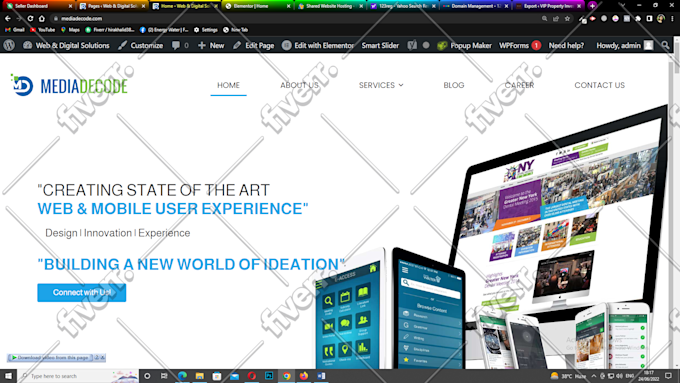The image size is (680, 383).
Task: Open Smart Slider from admin bar
Action: 380,45
